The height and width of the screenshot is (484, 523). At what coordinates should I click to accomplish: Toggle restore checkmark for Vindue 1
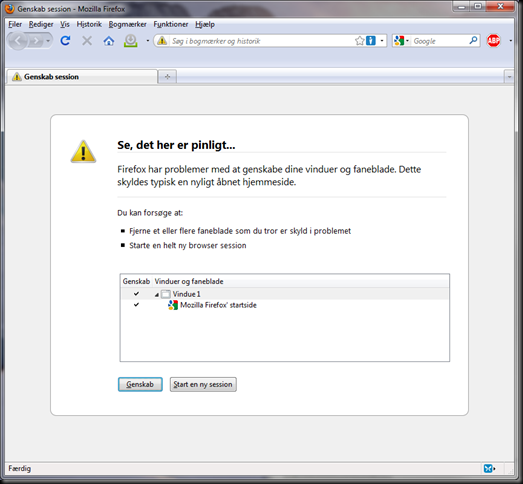coord(136,294)
